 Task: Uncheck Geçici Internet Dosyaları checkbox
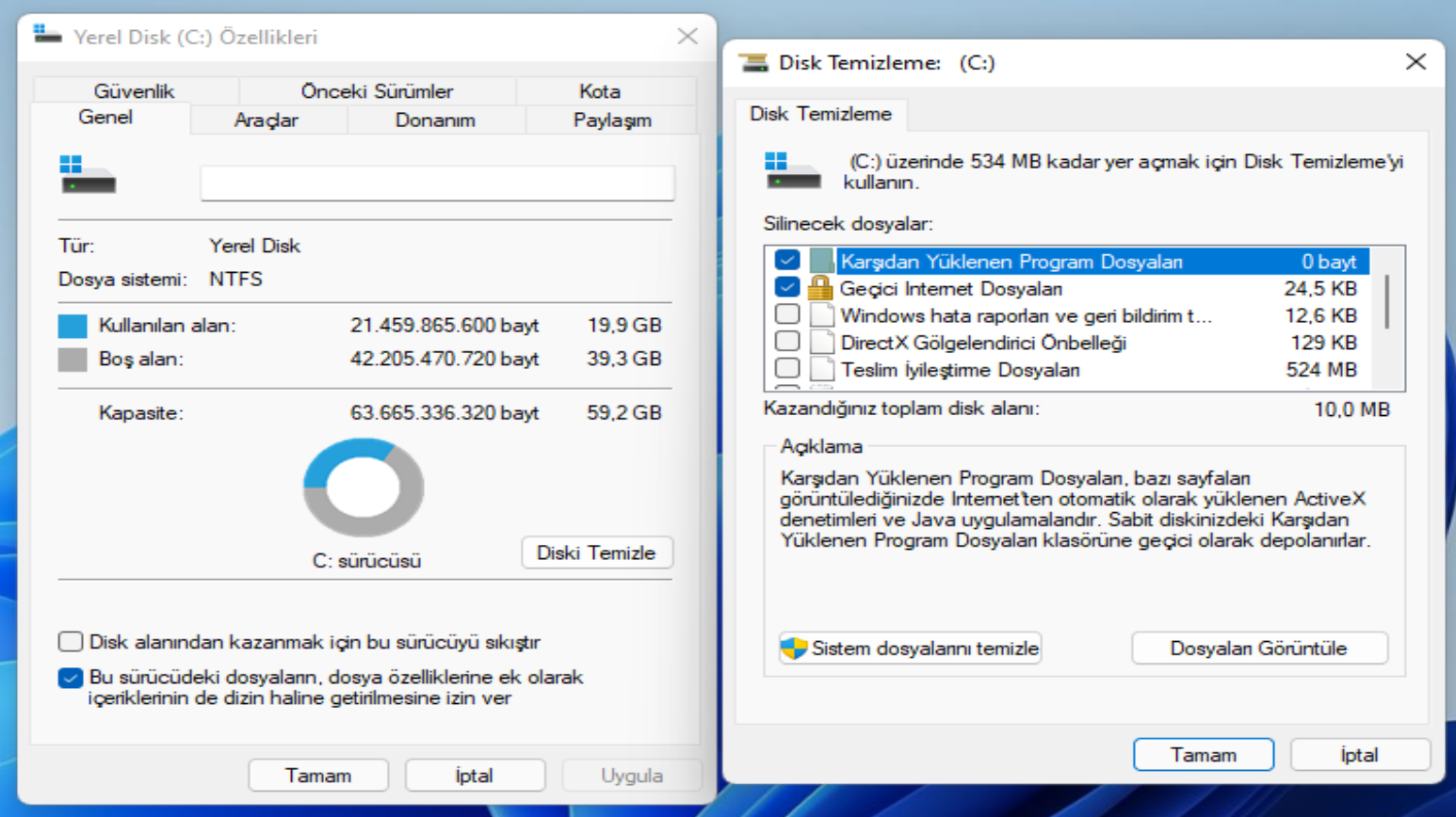click(787, 287)
